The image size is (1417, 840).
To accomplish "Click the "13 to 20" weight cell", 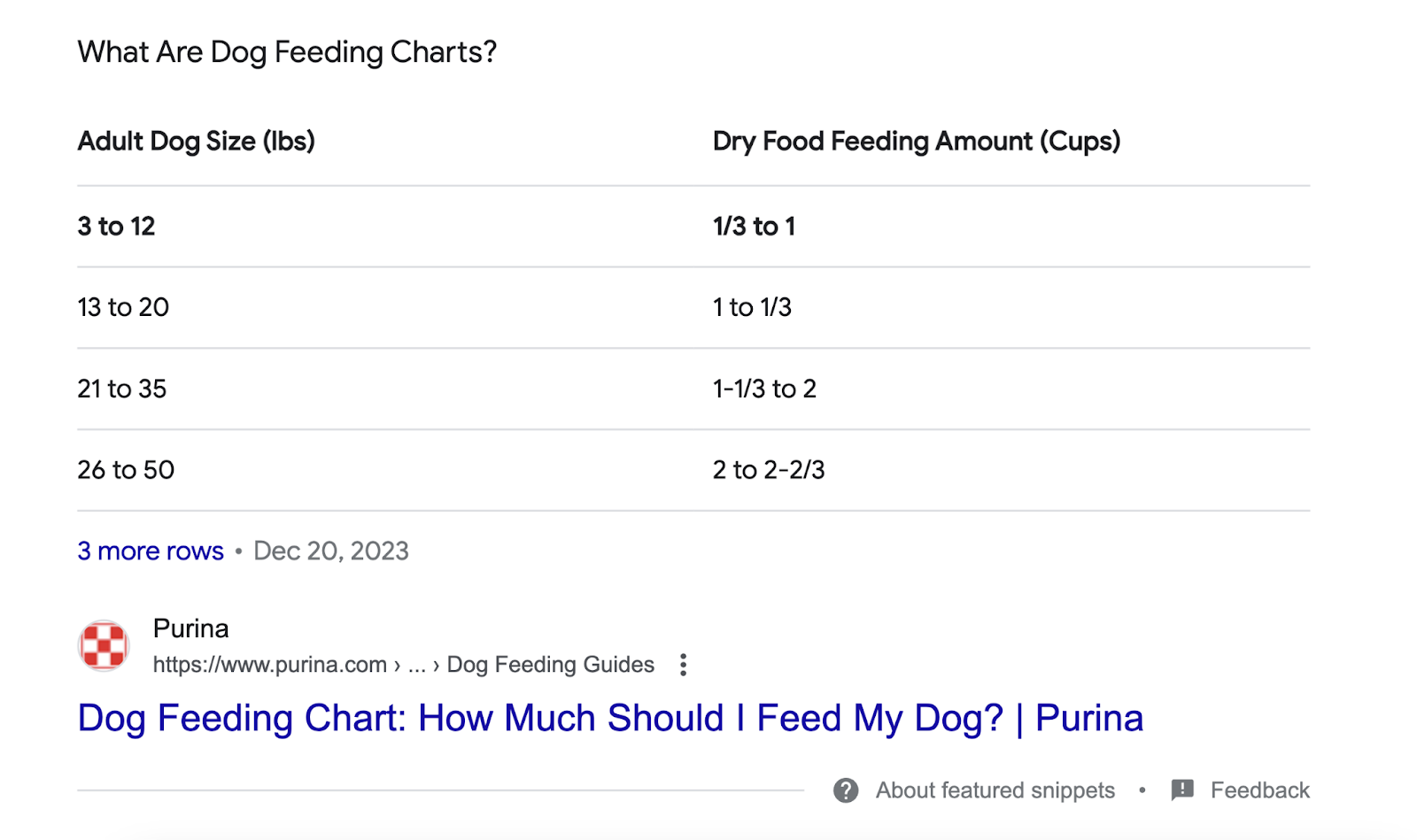I will pyautogui.click(x=123, y=307).
